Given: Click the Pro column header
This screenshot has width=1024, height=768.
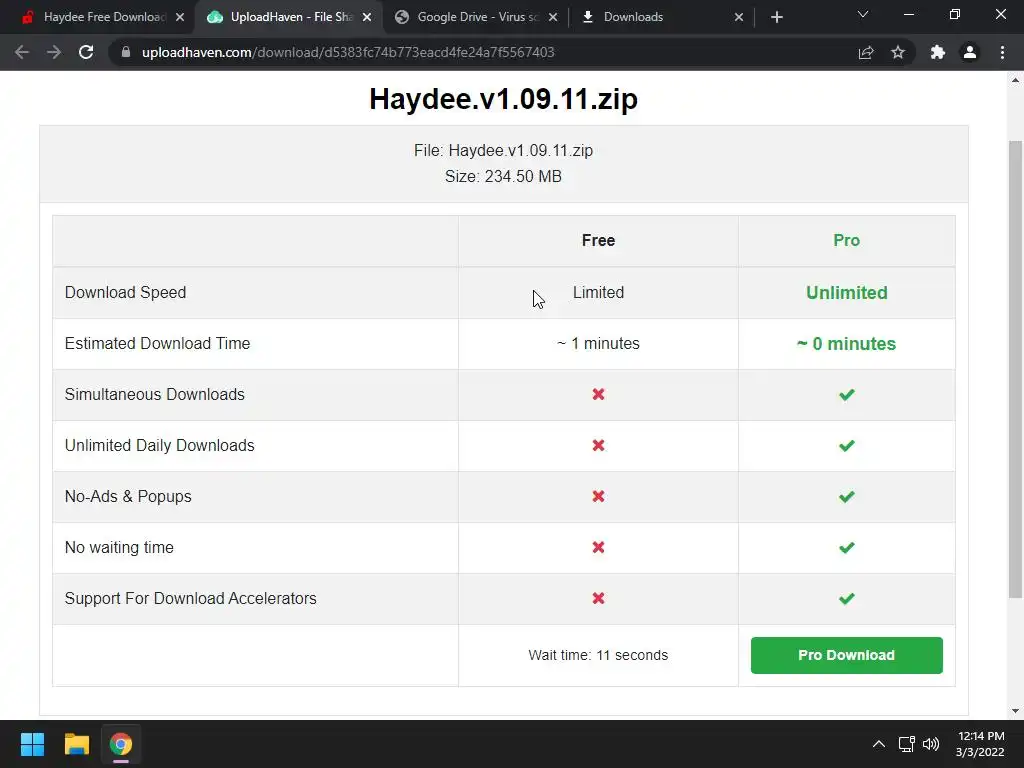Looking at the screenshot, I should coord(846,240).
